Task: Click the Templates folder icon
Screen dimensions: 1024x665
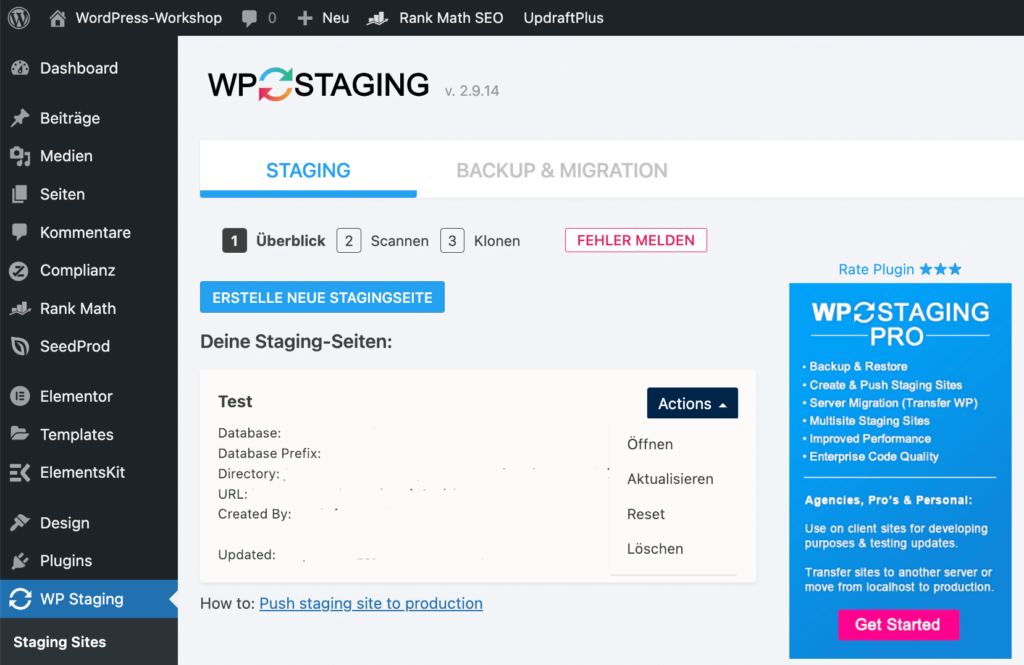Action: point(20,434)
